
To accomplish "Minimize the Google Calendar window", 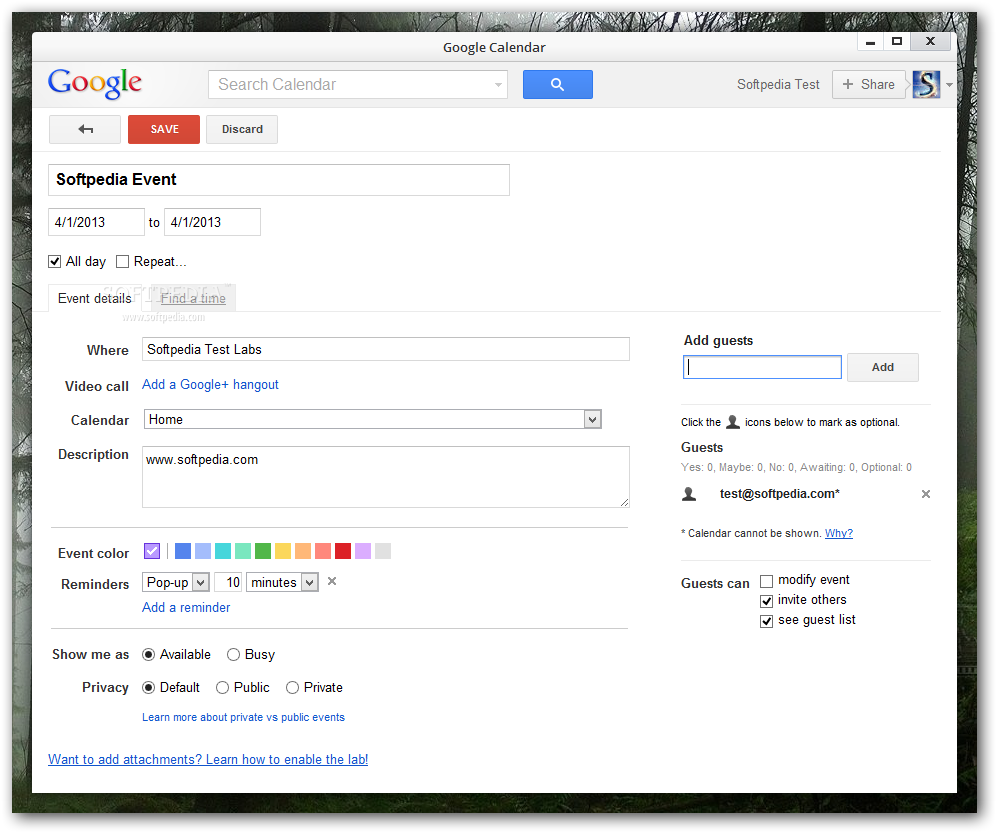I will point(870,42).
